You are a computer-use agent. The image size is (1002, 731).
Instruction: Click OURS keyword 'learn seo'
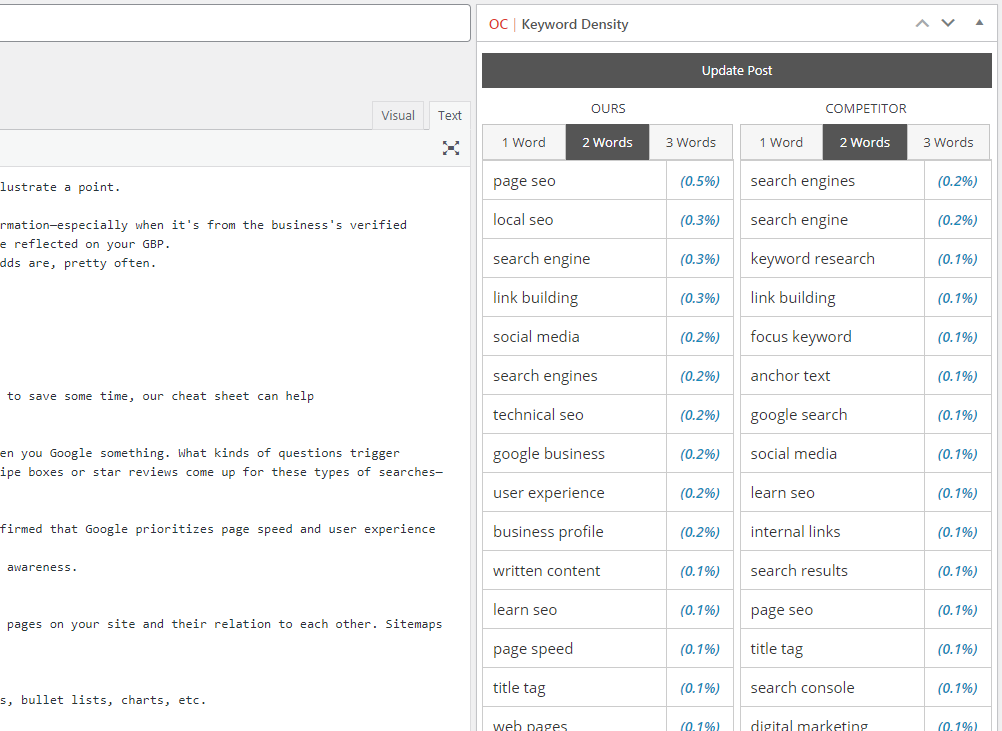click(525, 610)
